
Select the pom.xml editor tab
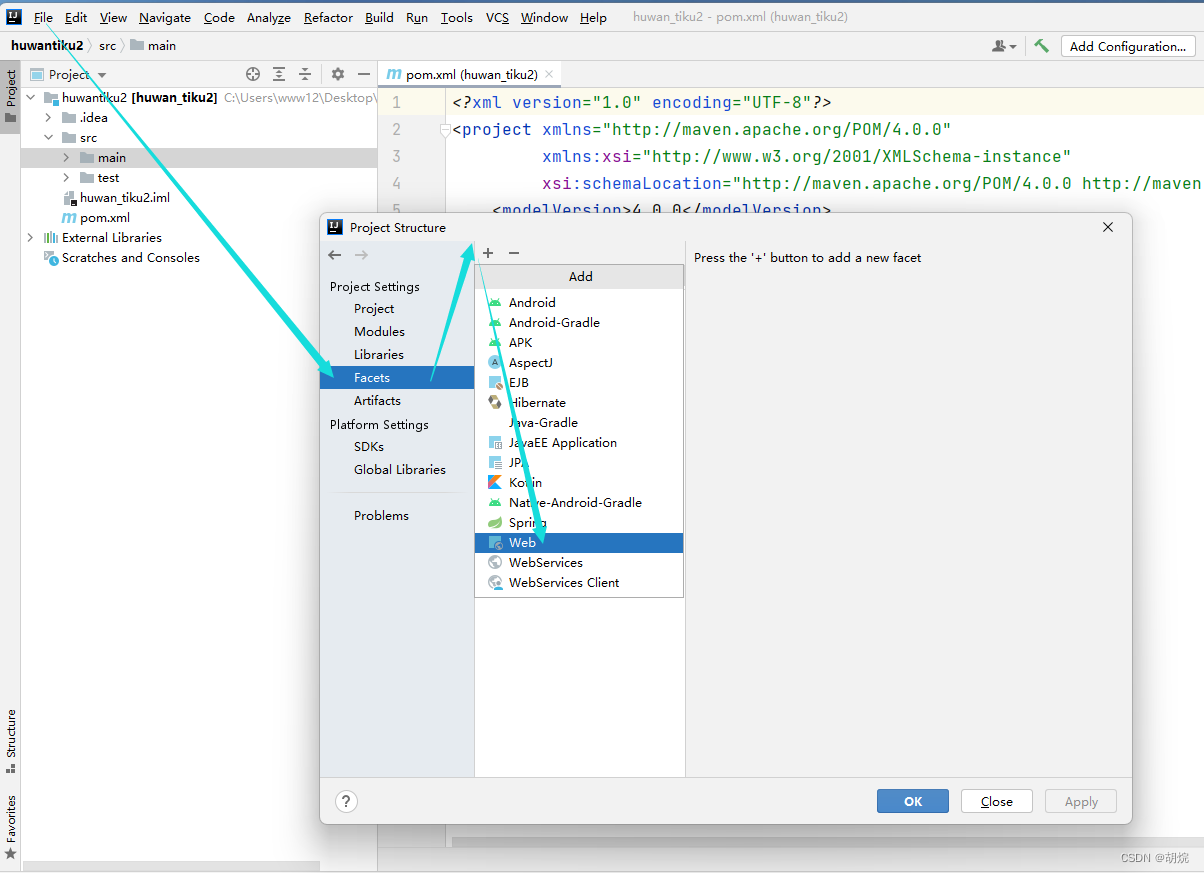[470, 74]
